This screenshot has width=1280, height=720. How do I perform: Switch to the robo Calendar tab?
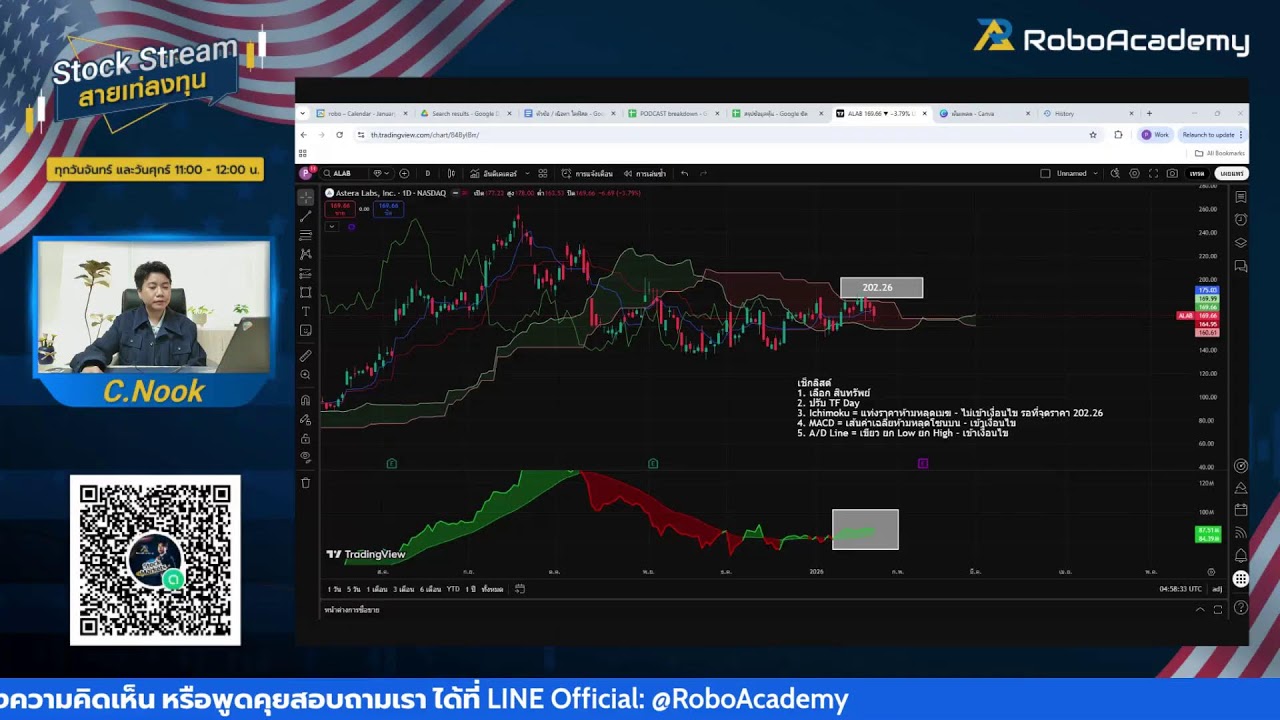point(364,114)
